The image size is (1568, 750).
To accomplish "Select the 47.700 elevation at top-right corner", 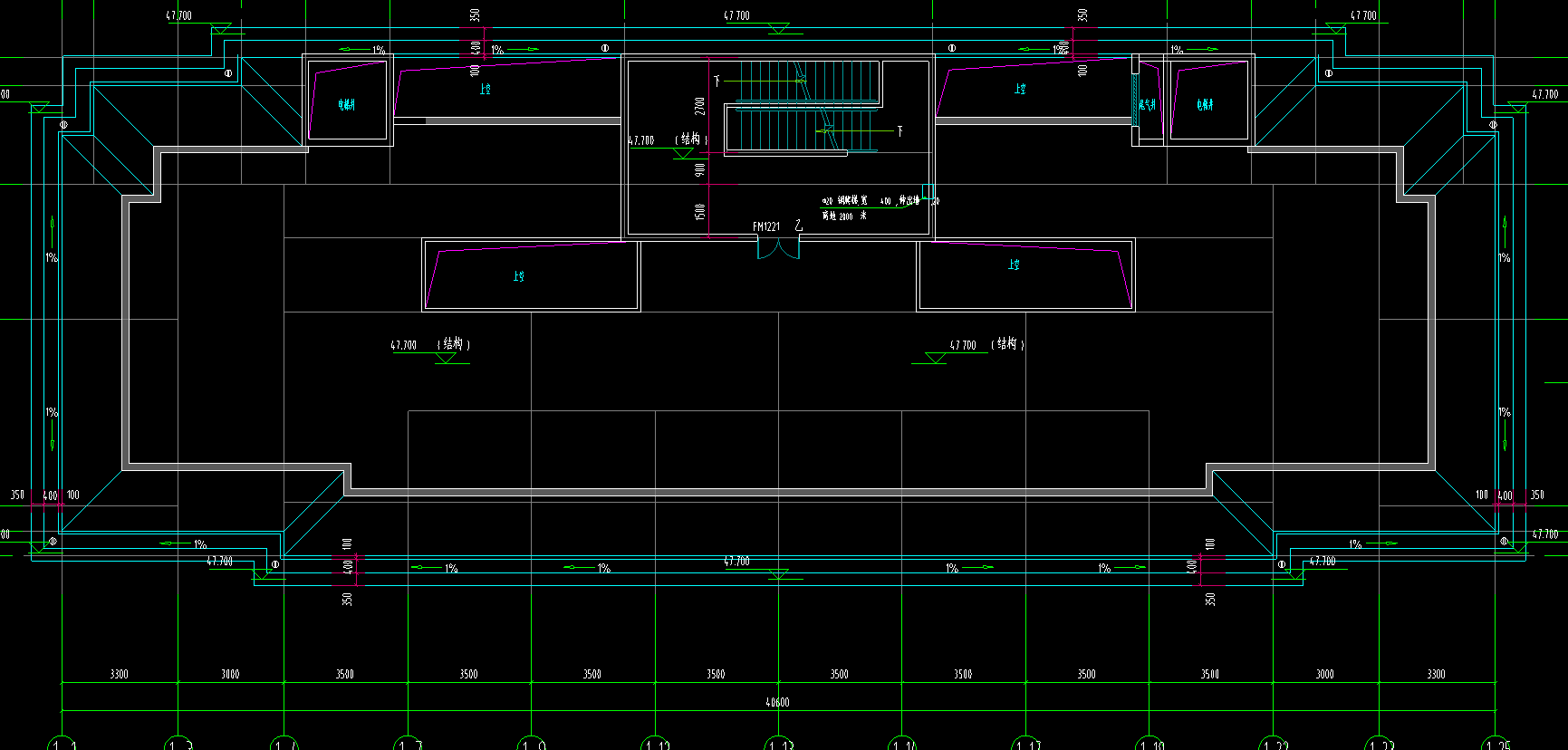I will click(1362, 15).
